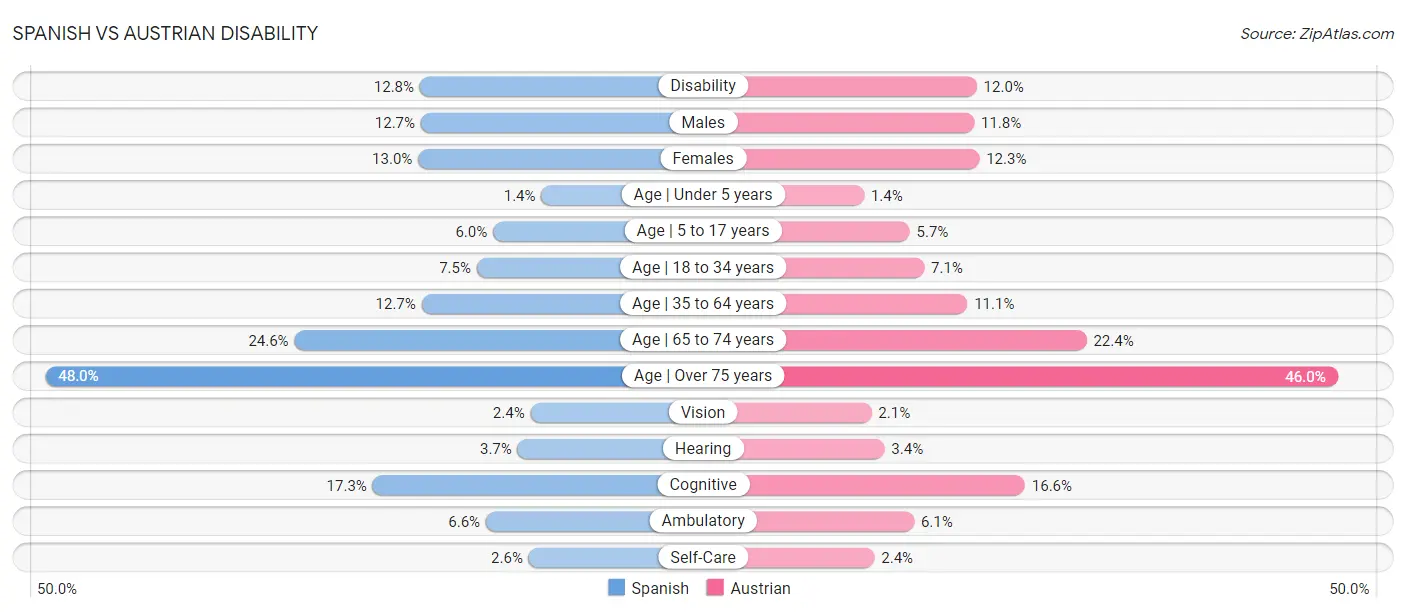
Task: Select the Age Under 5 years label
Action: click(703, 195)
